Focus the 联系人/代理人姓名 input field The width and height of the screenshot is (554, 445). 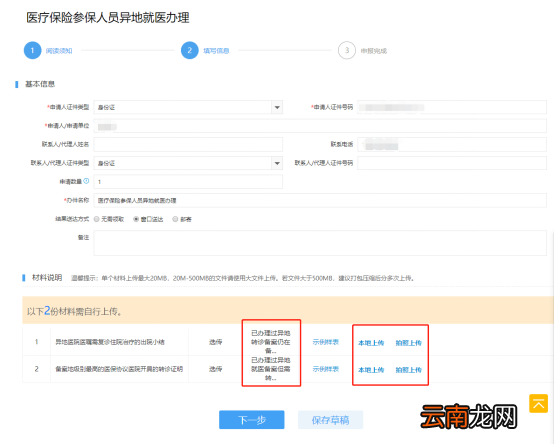188,144
